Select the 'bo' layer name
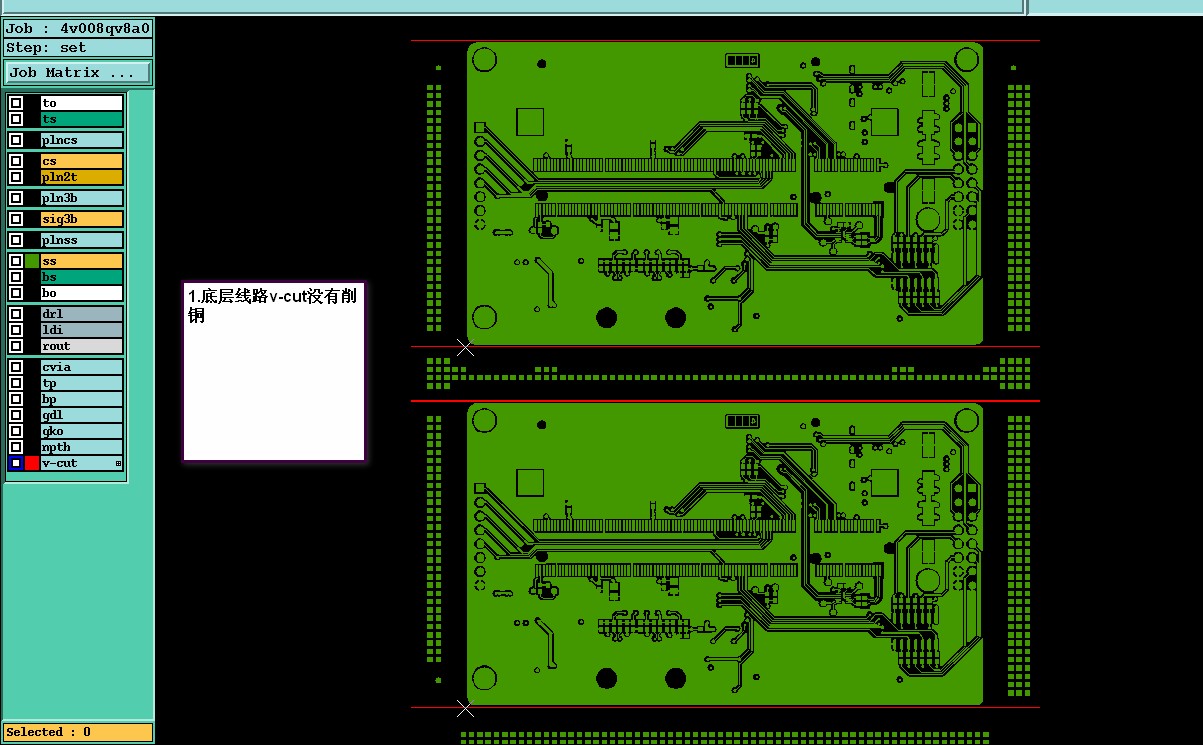The image size is (1203, 745). [82, 293]
